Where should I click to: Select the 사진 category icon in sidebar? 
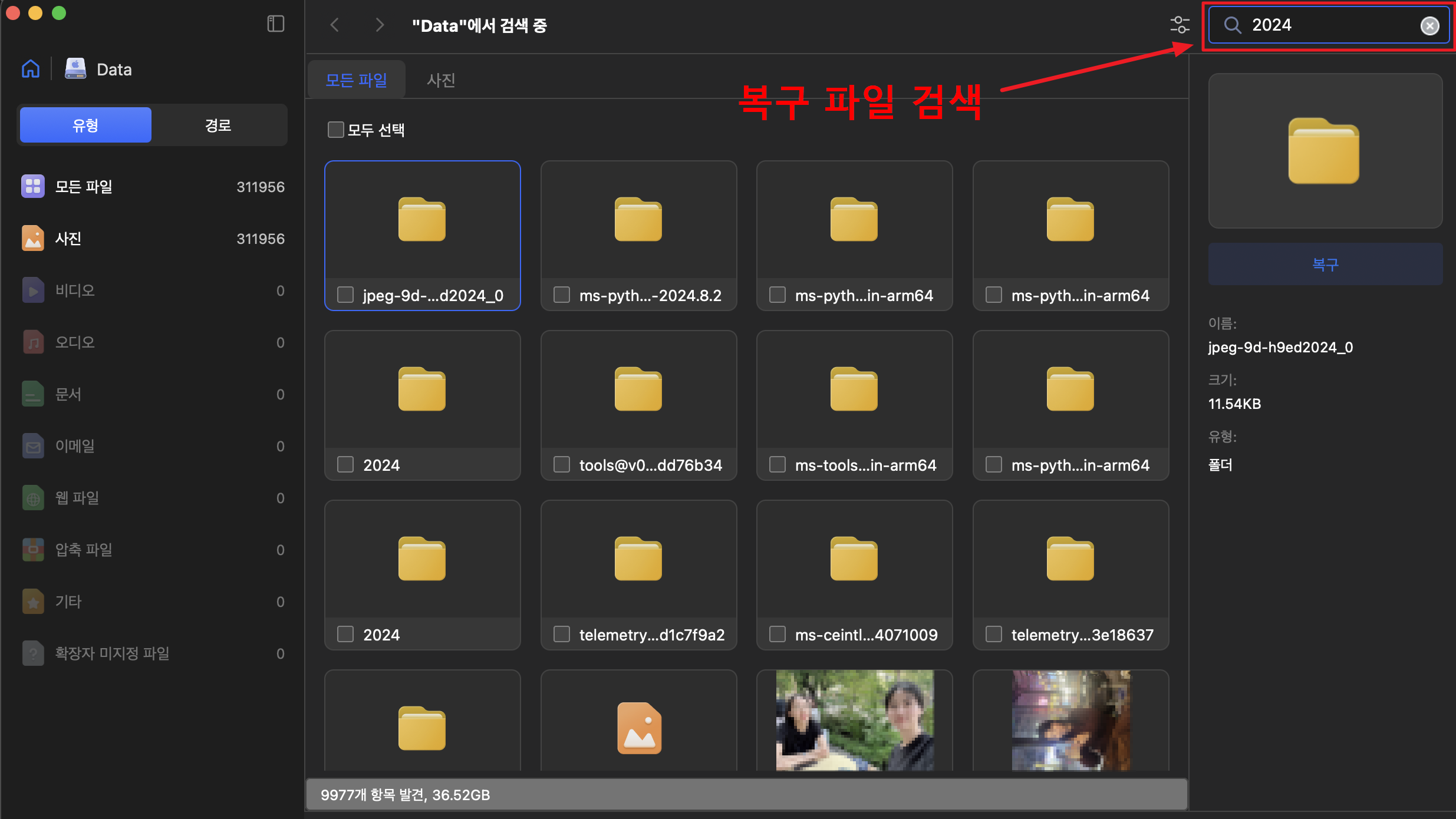[33, 239]
